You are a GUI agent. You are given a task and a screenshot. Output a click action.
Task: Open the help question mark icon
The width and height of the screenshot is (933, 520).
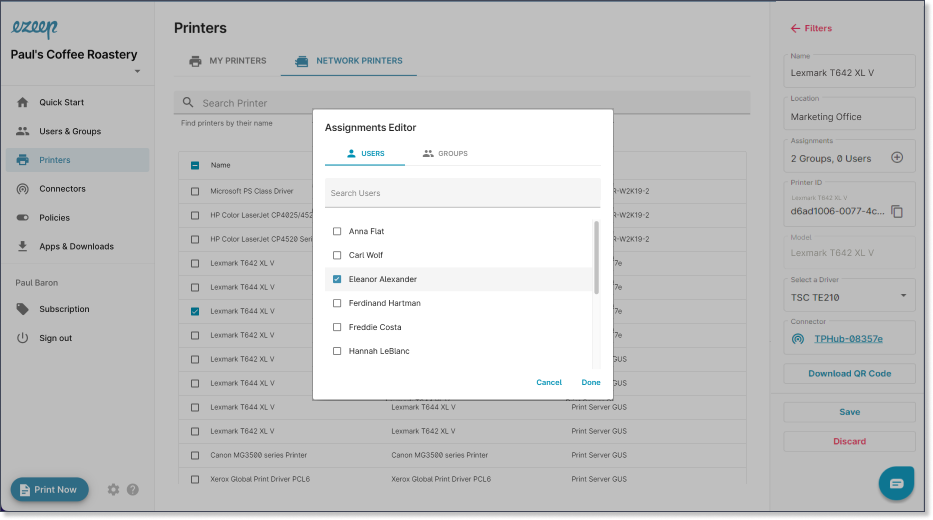tap(133, 489)
